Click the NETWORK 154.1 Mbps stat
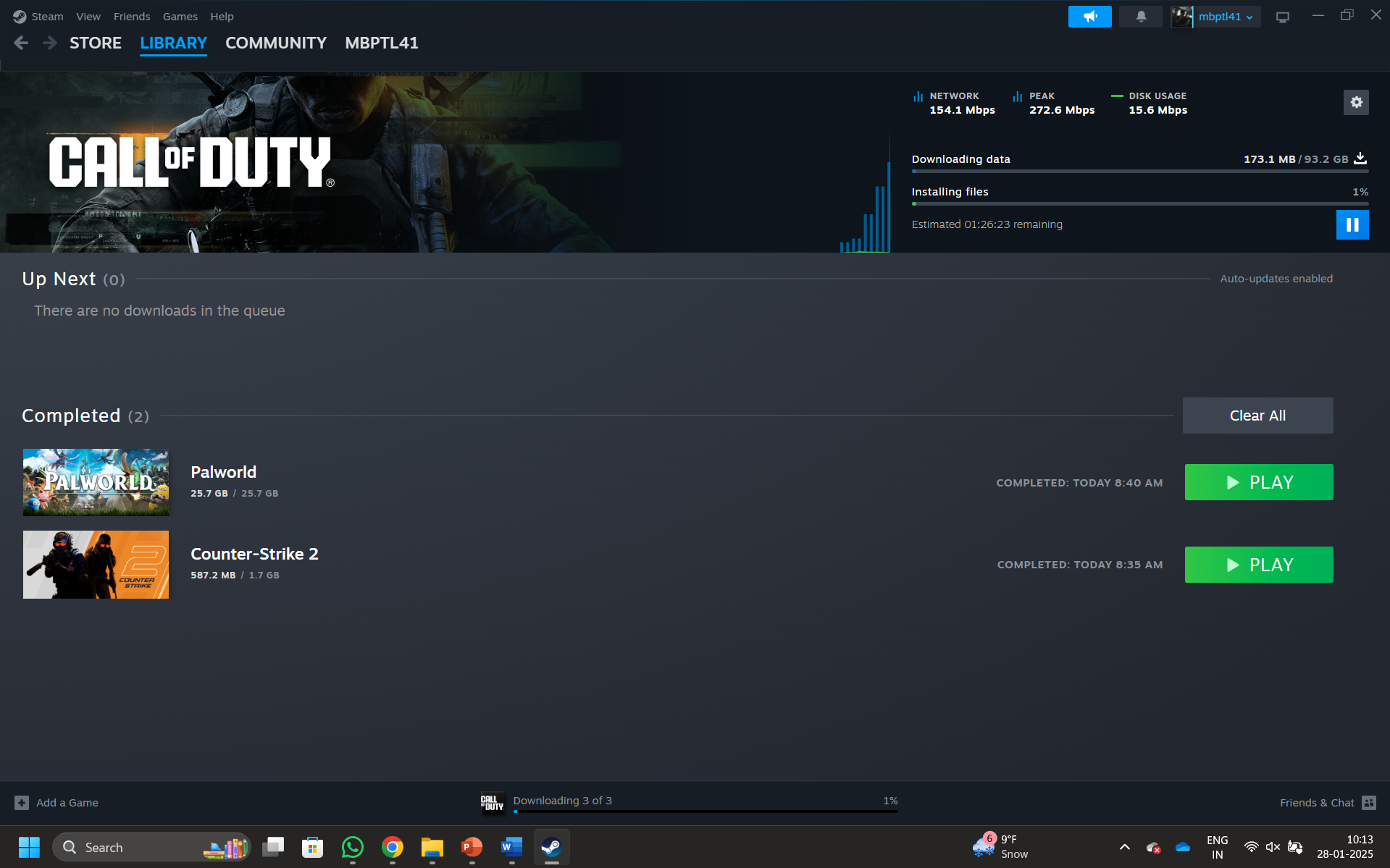Viewport: 1390px width, 868px height. pyautogui.click(x=954, y=103)
